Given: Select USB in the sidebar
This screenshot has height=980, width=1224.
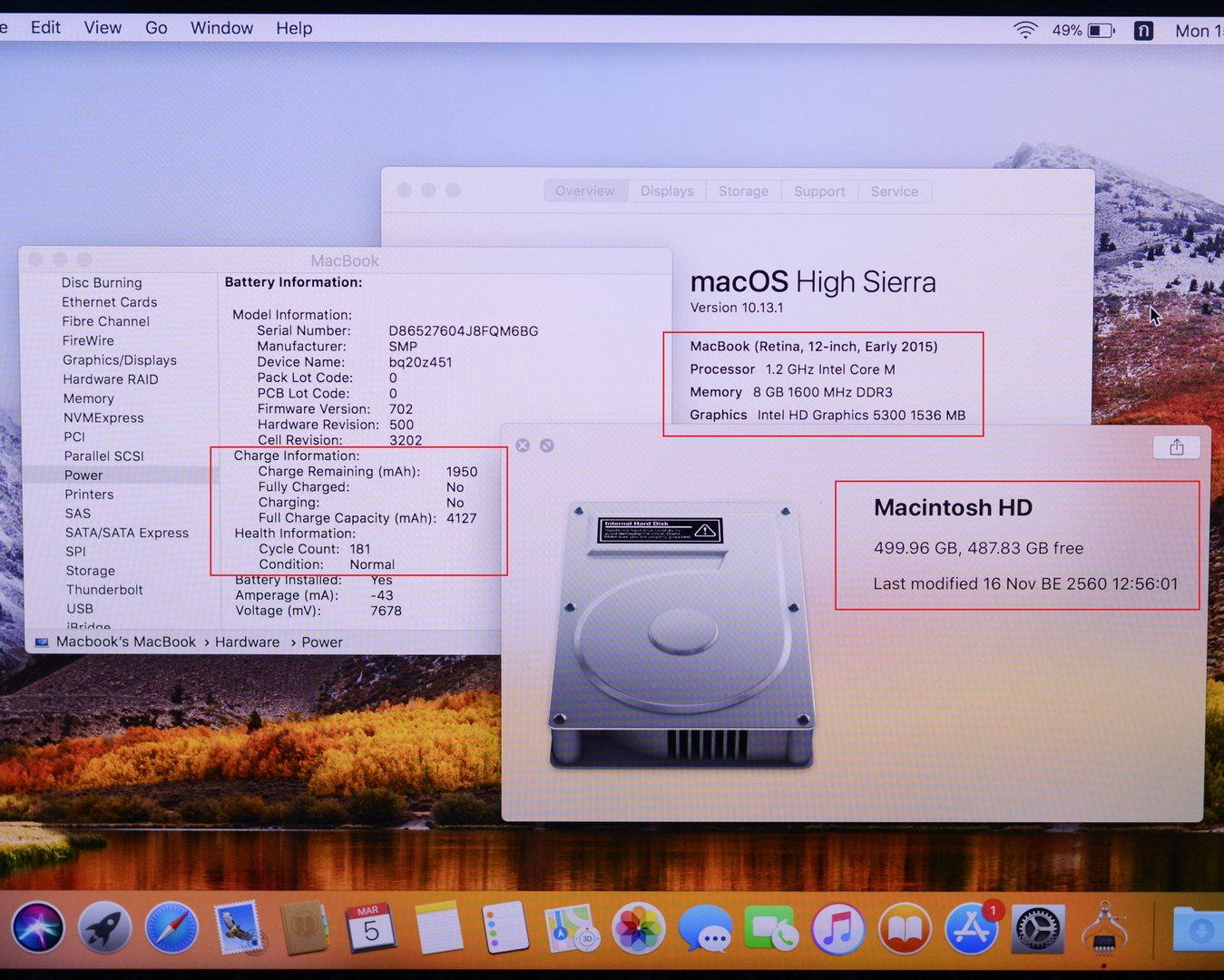Looking at the screenshot, I should coord(80,609).
